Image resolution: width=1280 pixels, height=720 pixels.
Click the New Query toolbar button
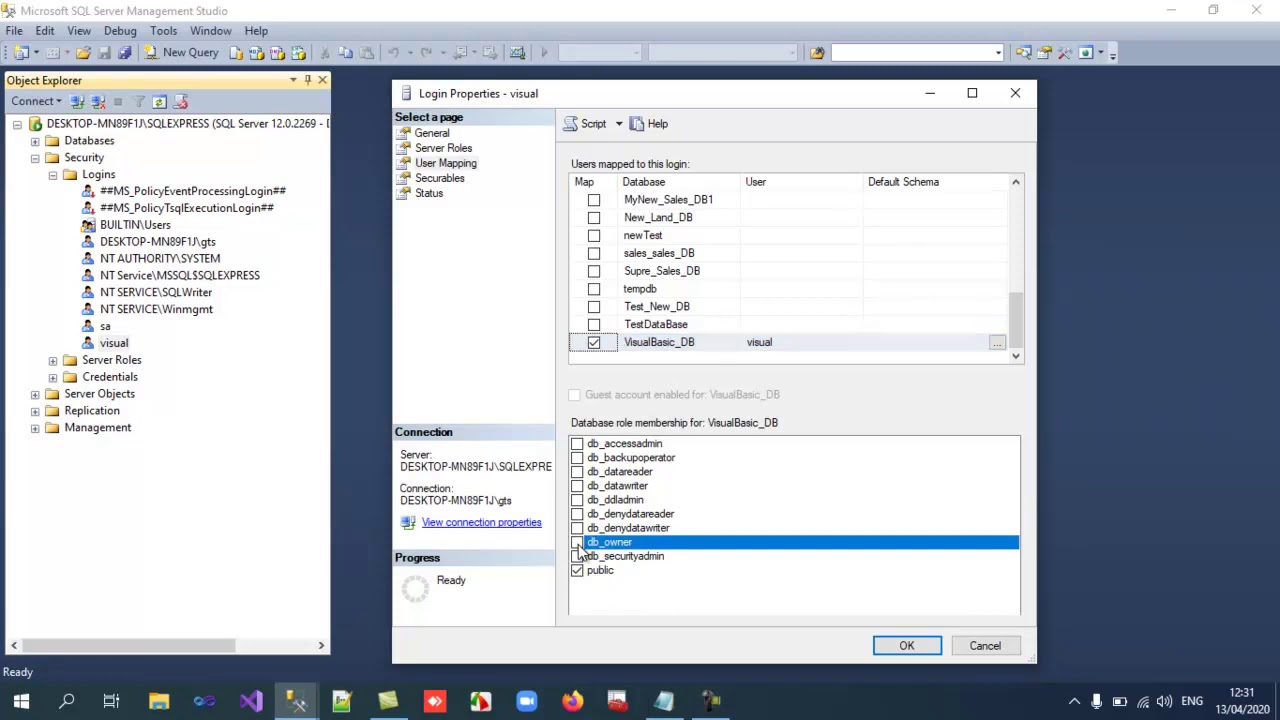(181, 52)
